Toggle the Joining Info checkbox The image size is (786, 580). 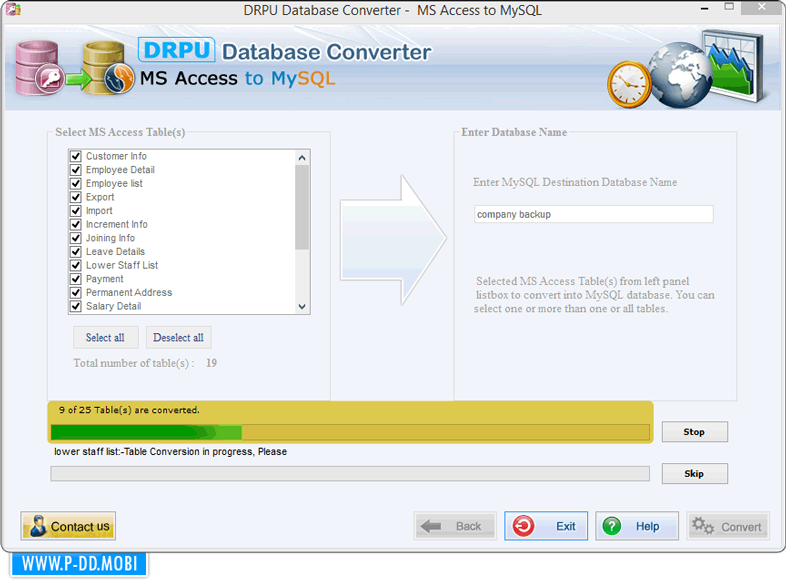tap(76, 238)
